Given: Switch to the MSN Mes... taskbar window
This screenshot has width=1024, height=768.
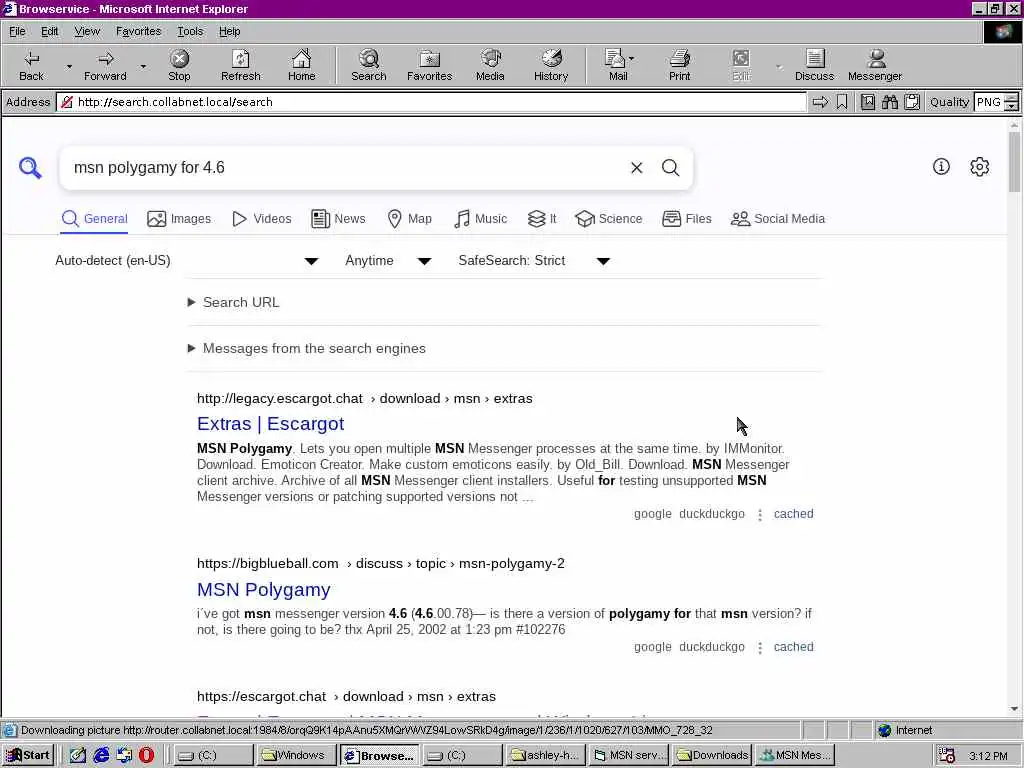Looking at the screenshot, I should (795, 756).
